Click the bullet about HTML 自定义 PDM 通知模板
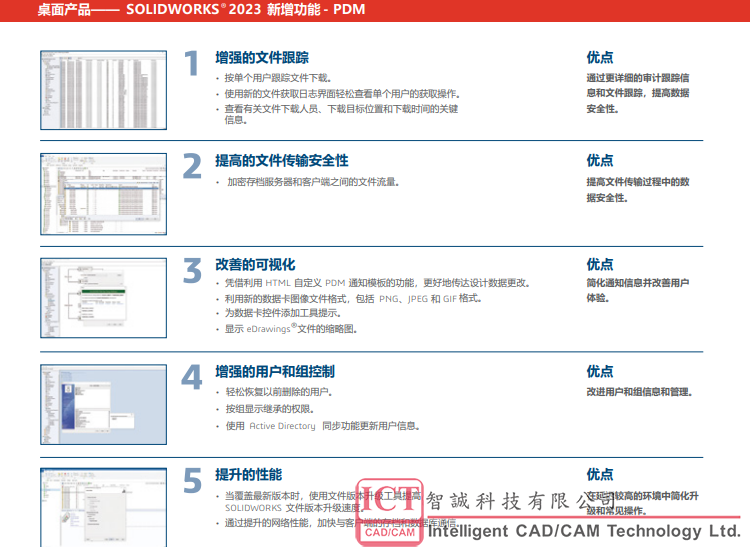Image resolution: width=750 pixels, height=547 pixels. click(x=377, y=283)
